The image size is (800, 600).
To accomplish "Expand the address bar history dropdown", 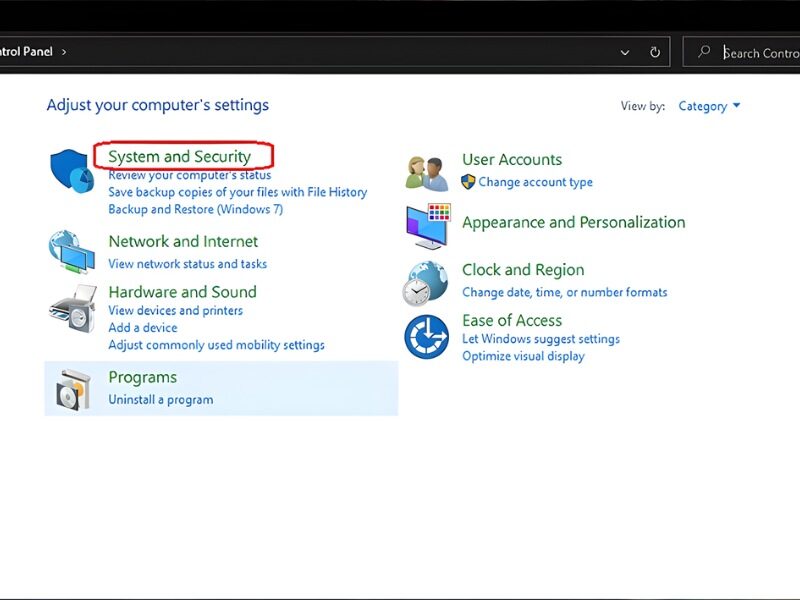I will tap(625, 52).
